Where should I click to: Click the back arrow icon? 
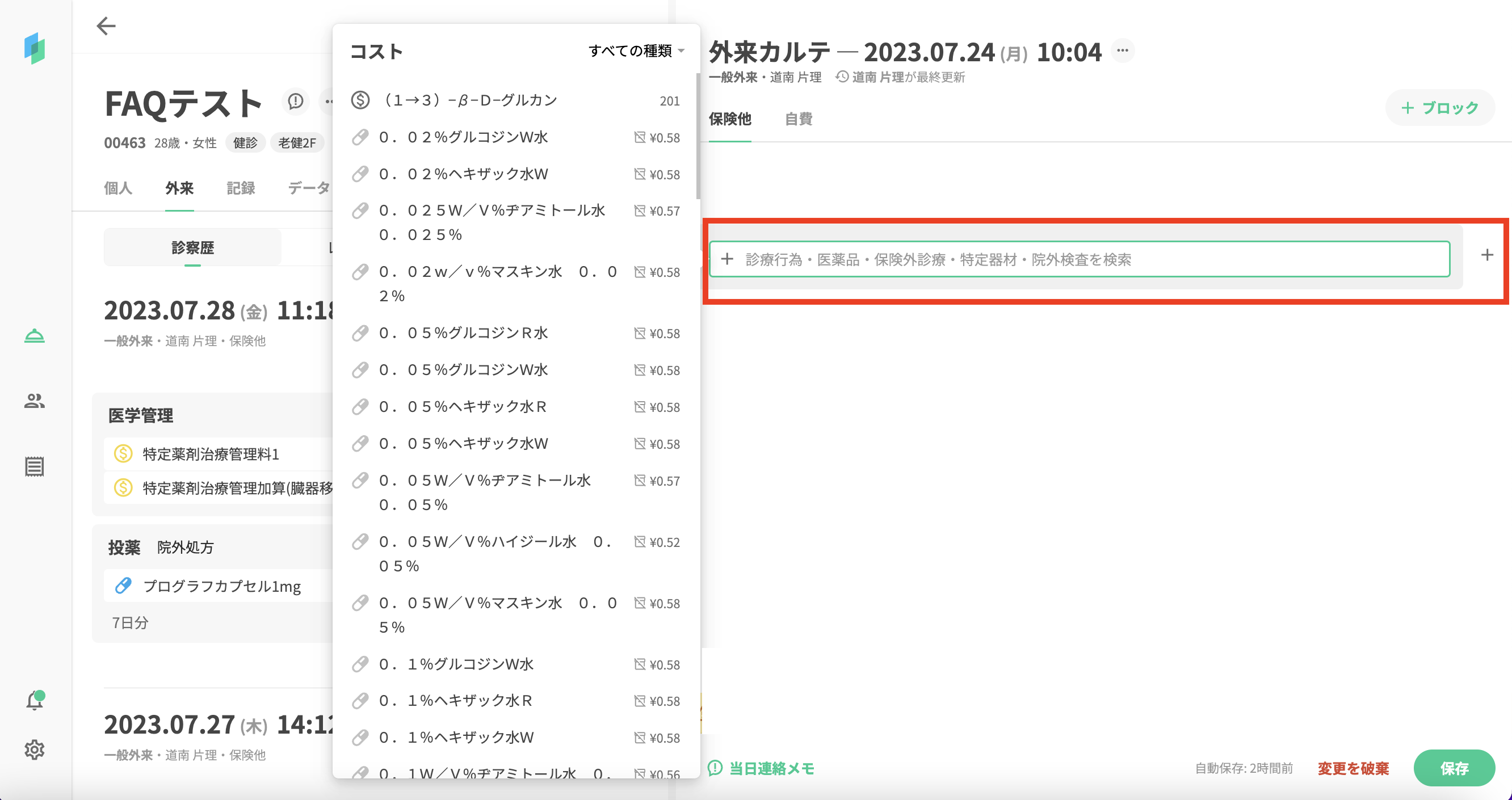point(106,26)
